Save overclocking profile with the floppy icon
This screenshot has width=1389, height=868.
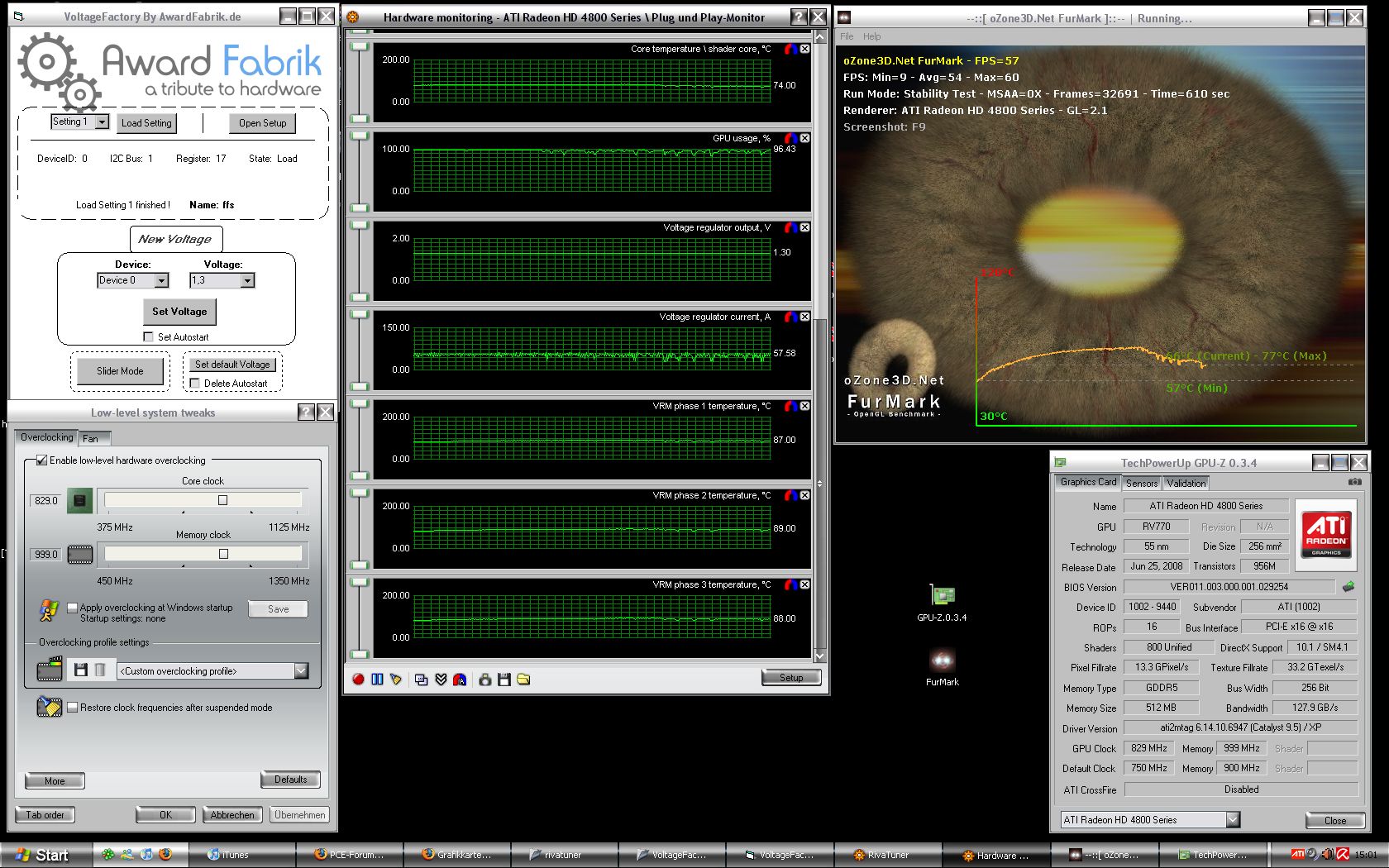(81, 670)
